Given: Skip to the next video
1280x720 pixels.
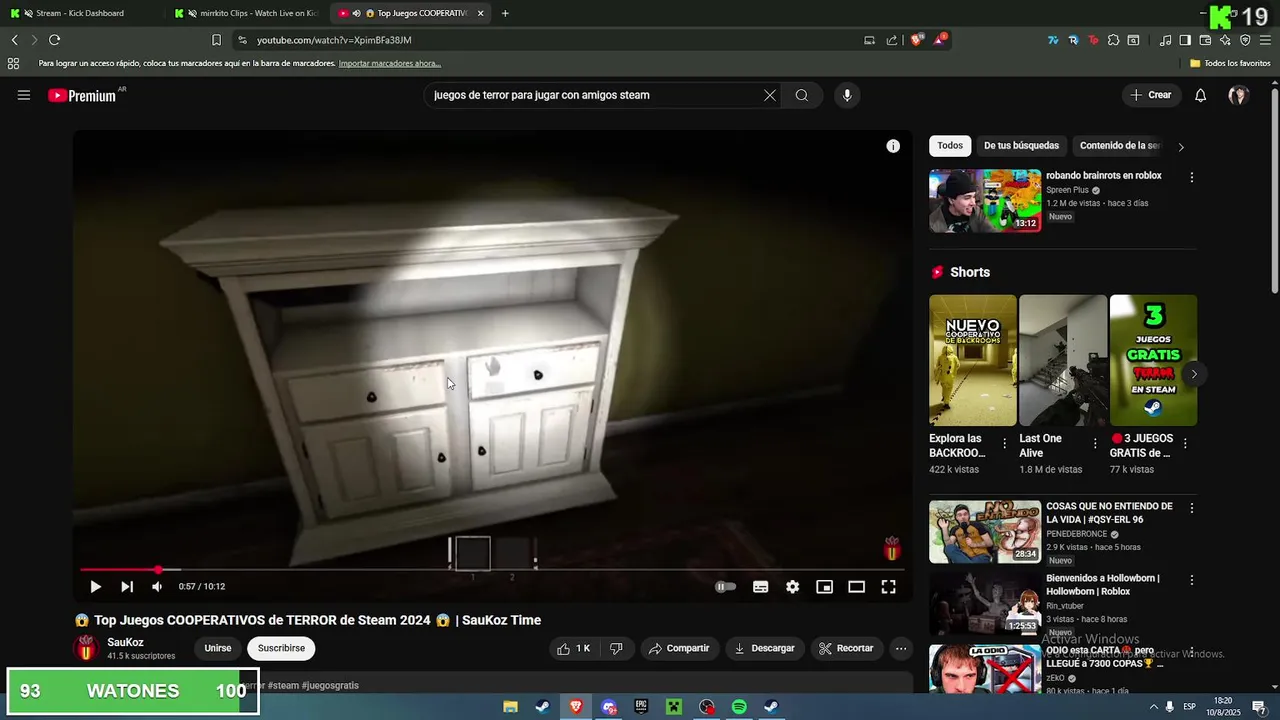Looking at the screenshot, I should pos(127,587).
